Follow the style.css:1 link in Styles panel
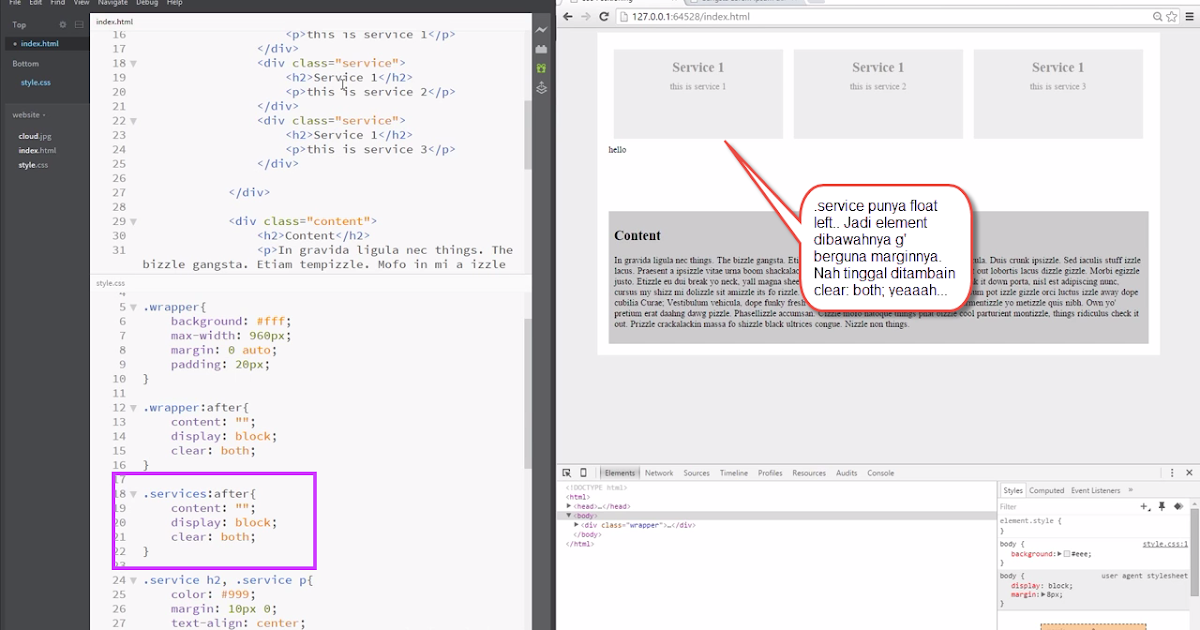This screenshot has height=630, width=1200. pos(1165,544)
